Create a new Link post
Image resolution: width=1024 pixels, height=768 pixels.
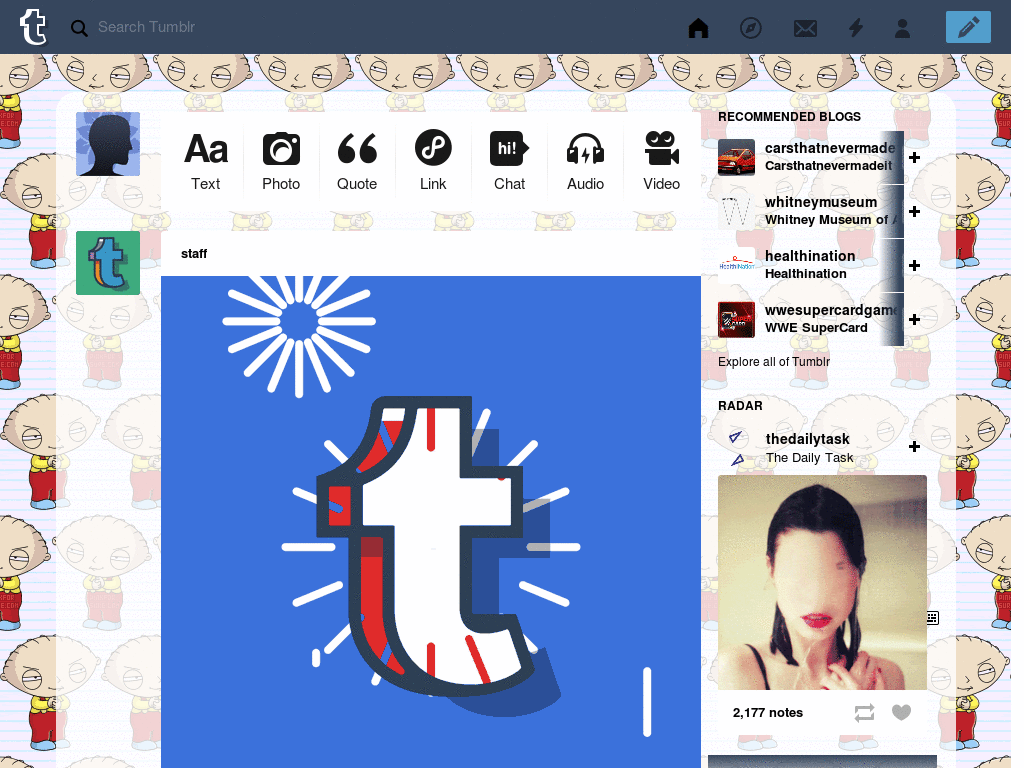click(433, 161)
